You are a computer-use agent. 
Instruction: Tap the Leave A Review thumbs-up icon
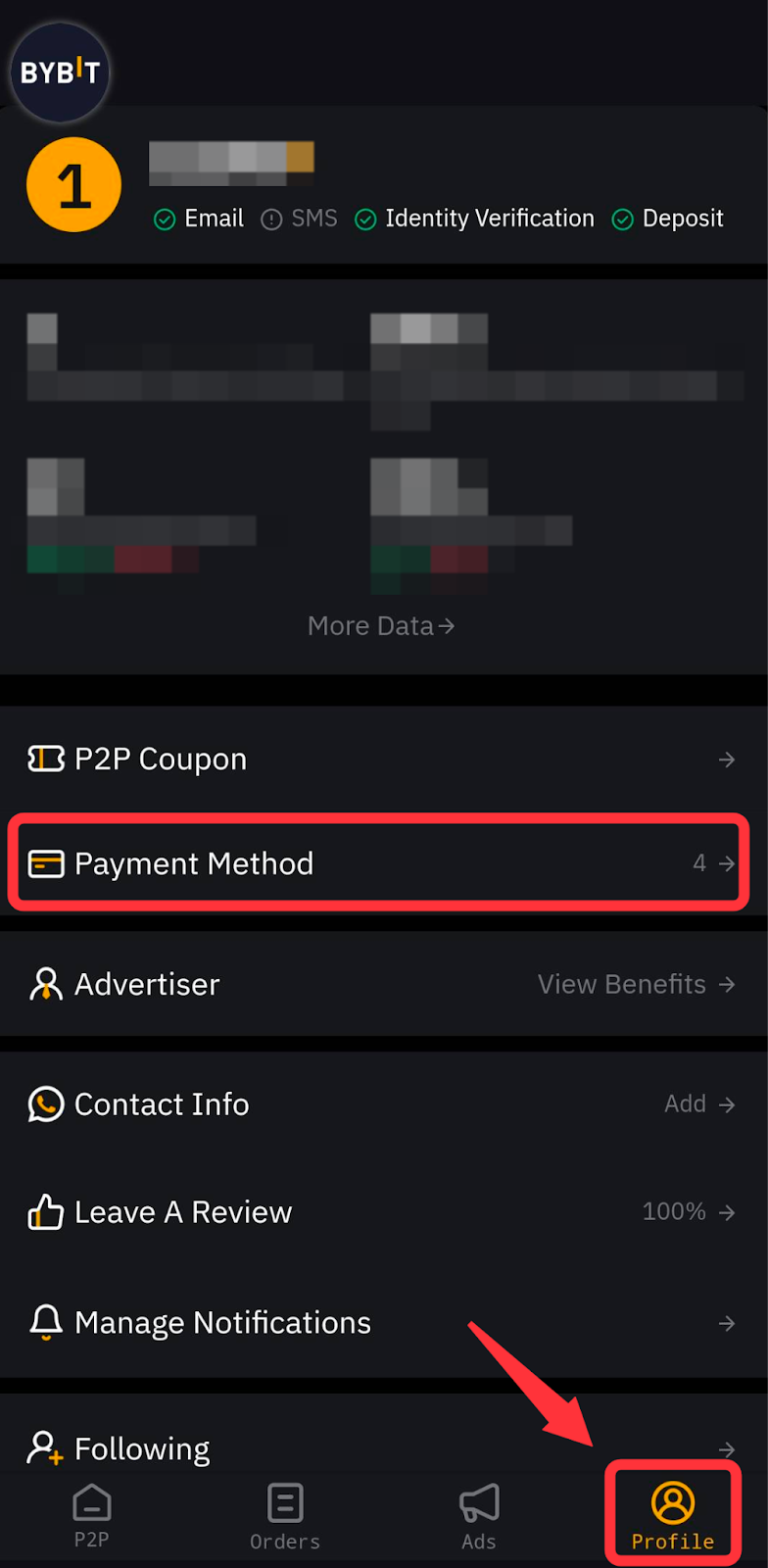(46, 1212)
